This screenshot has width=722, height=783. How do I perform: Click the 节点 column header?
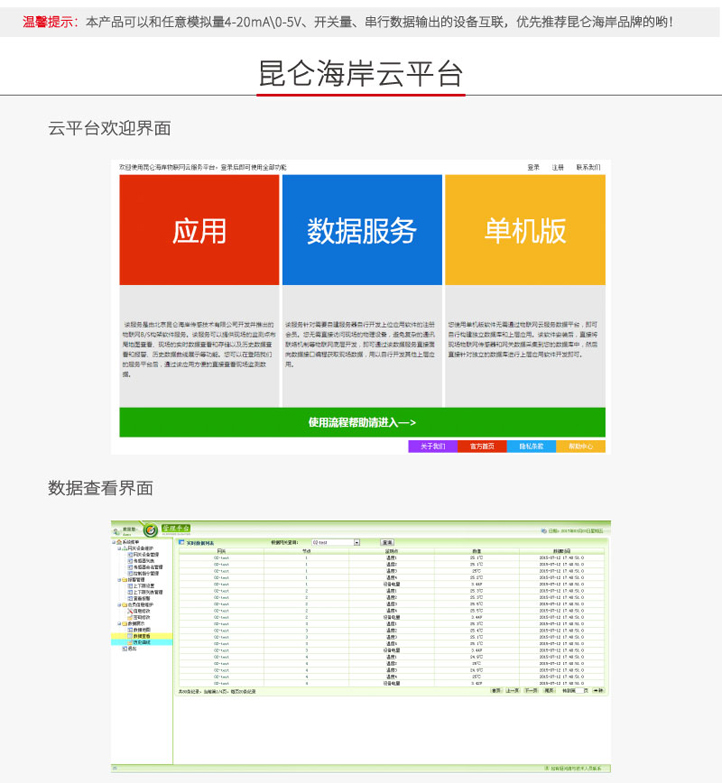[x=307, y=551]
